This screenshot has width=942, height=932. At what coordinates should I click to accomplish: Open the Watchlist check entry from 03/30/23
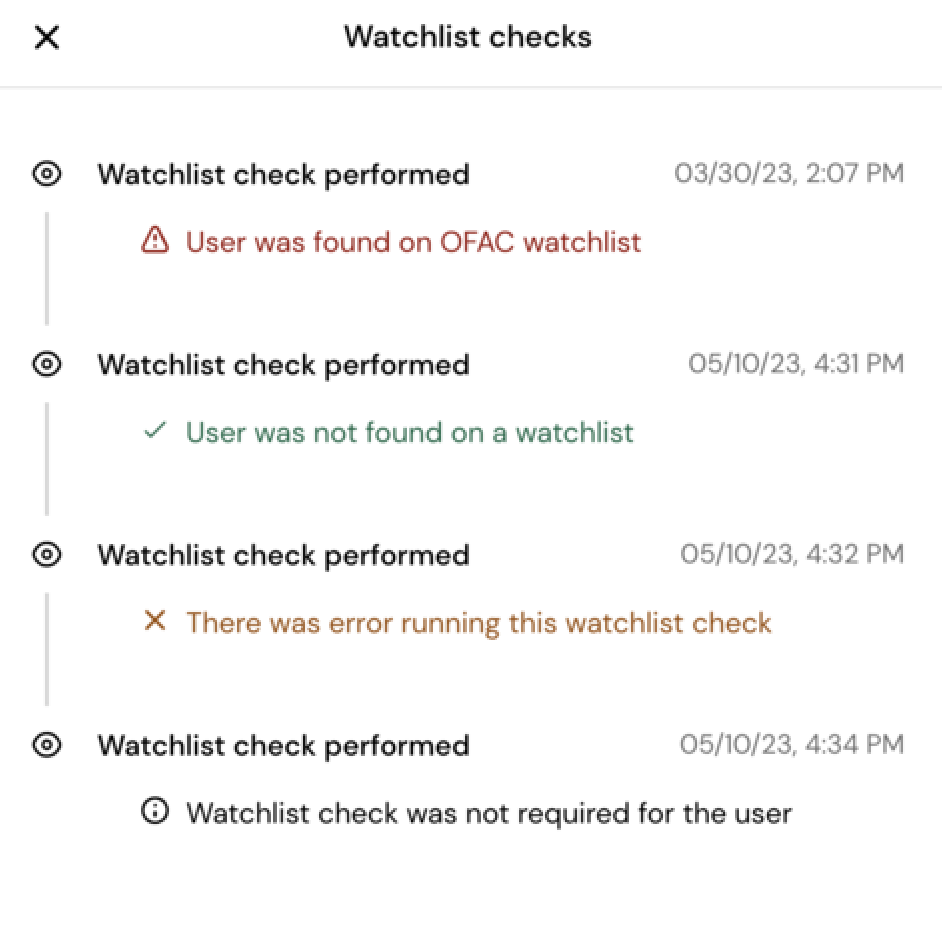pos(283,175)
